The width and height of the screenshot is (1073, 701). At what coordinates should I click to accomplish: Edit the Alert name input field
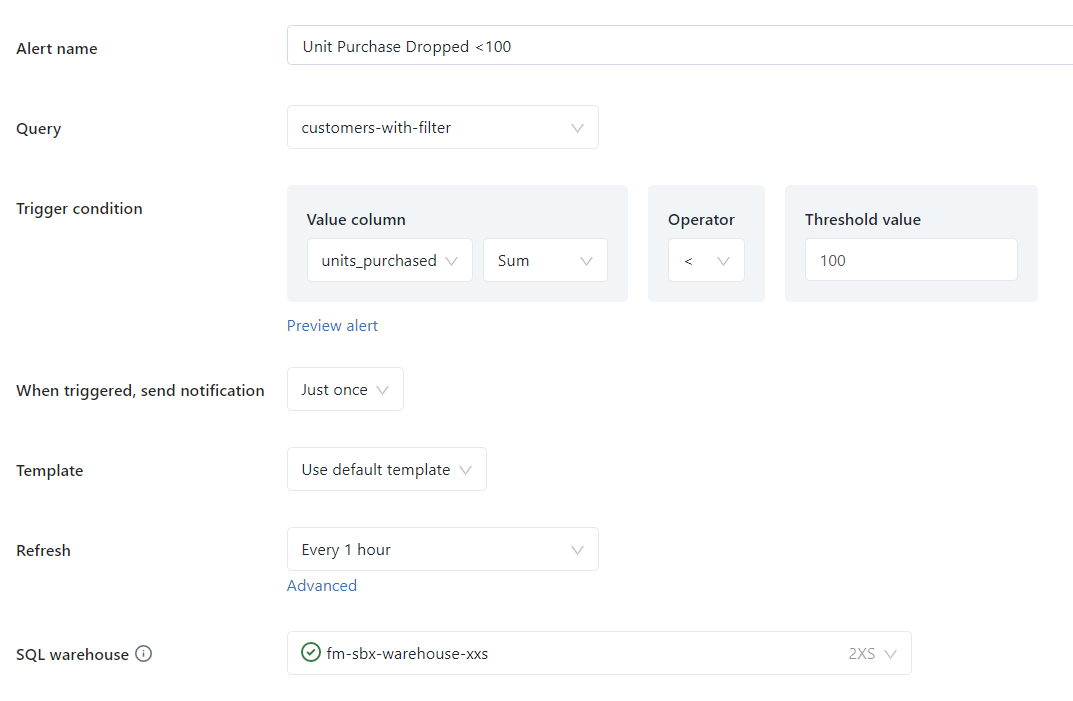[680, 46]
